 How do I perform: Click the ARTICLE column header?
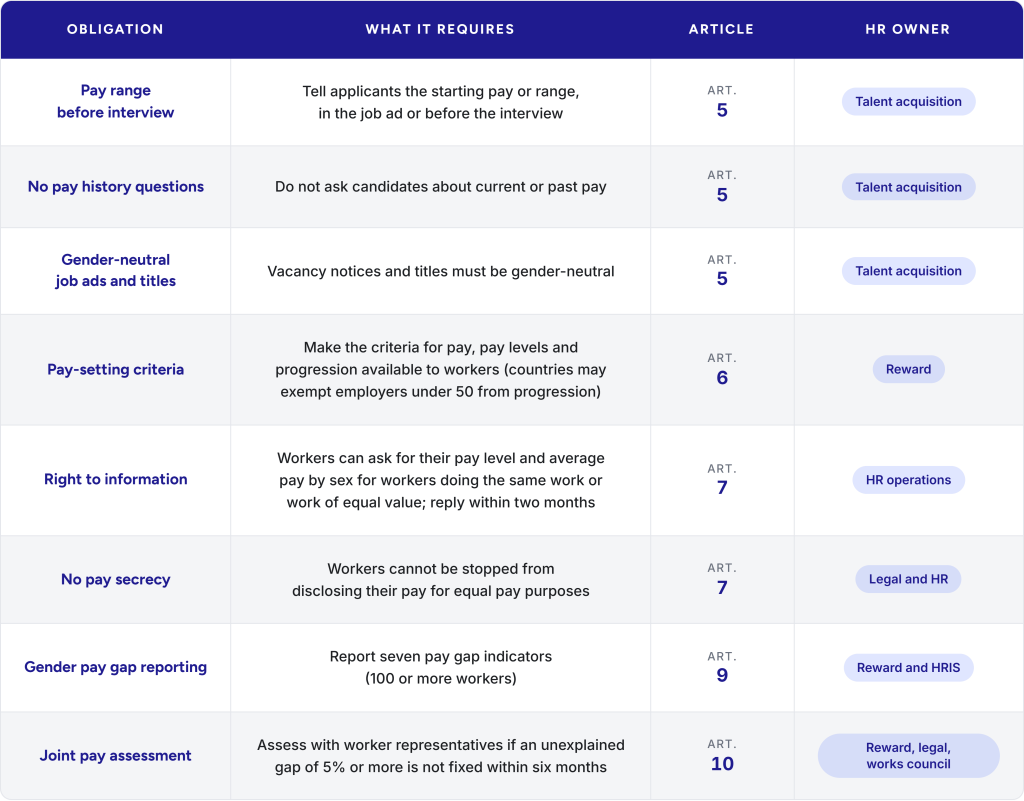pos(722,29)
